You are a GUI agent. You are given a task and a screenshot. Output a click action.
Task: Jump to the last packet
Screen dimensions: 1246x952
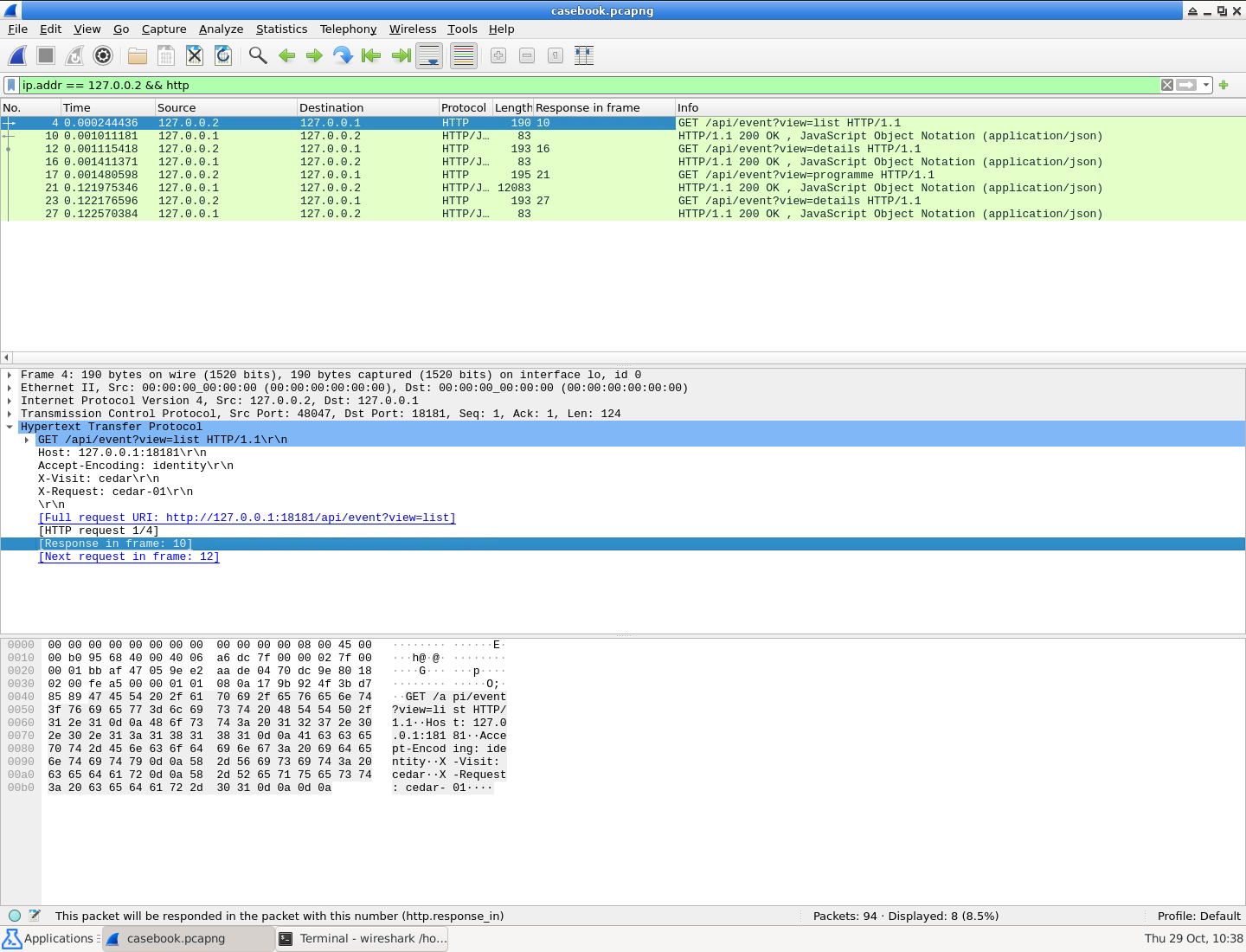pos(401,55)
